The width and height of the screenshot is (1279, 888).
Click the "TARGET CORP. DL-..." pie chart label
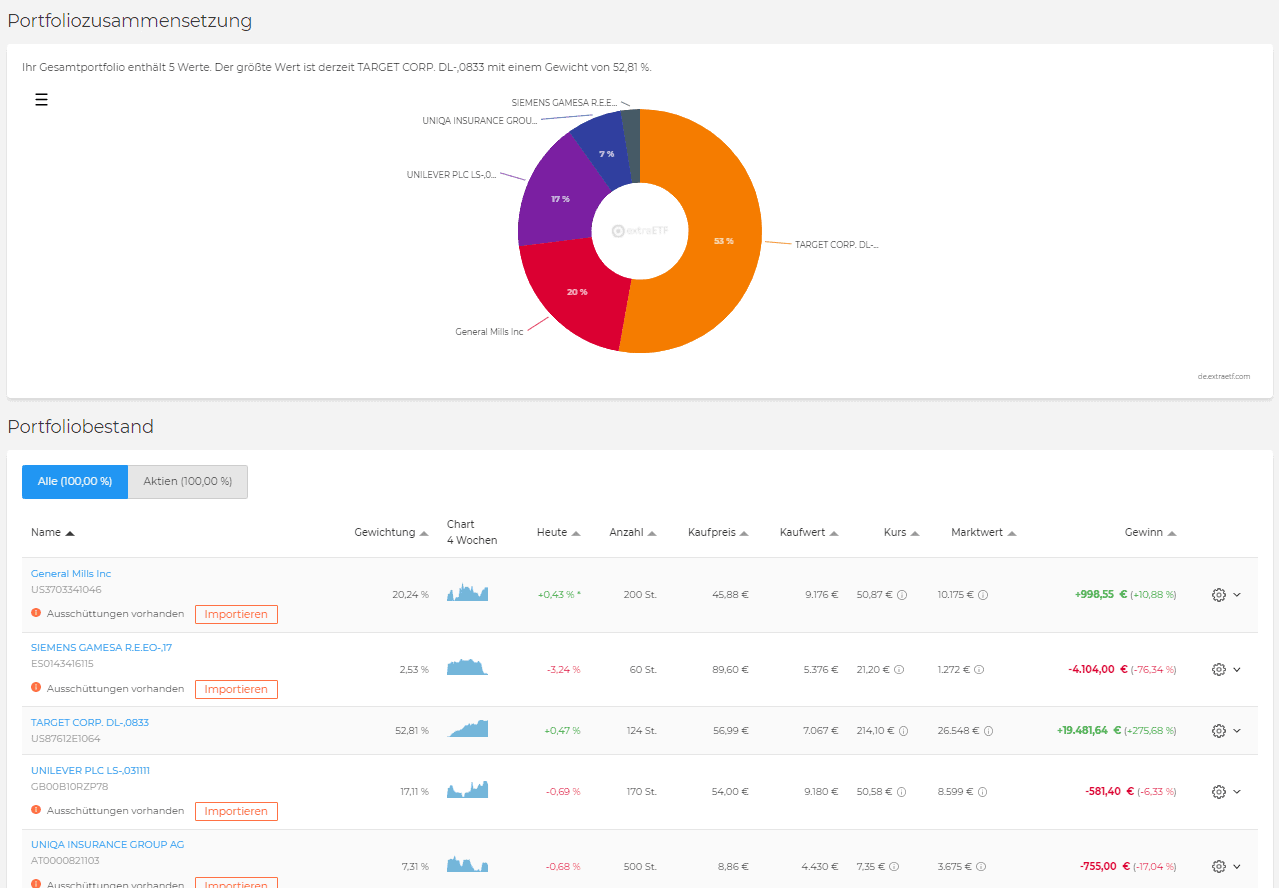click(837, 245)
